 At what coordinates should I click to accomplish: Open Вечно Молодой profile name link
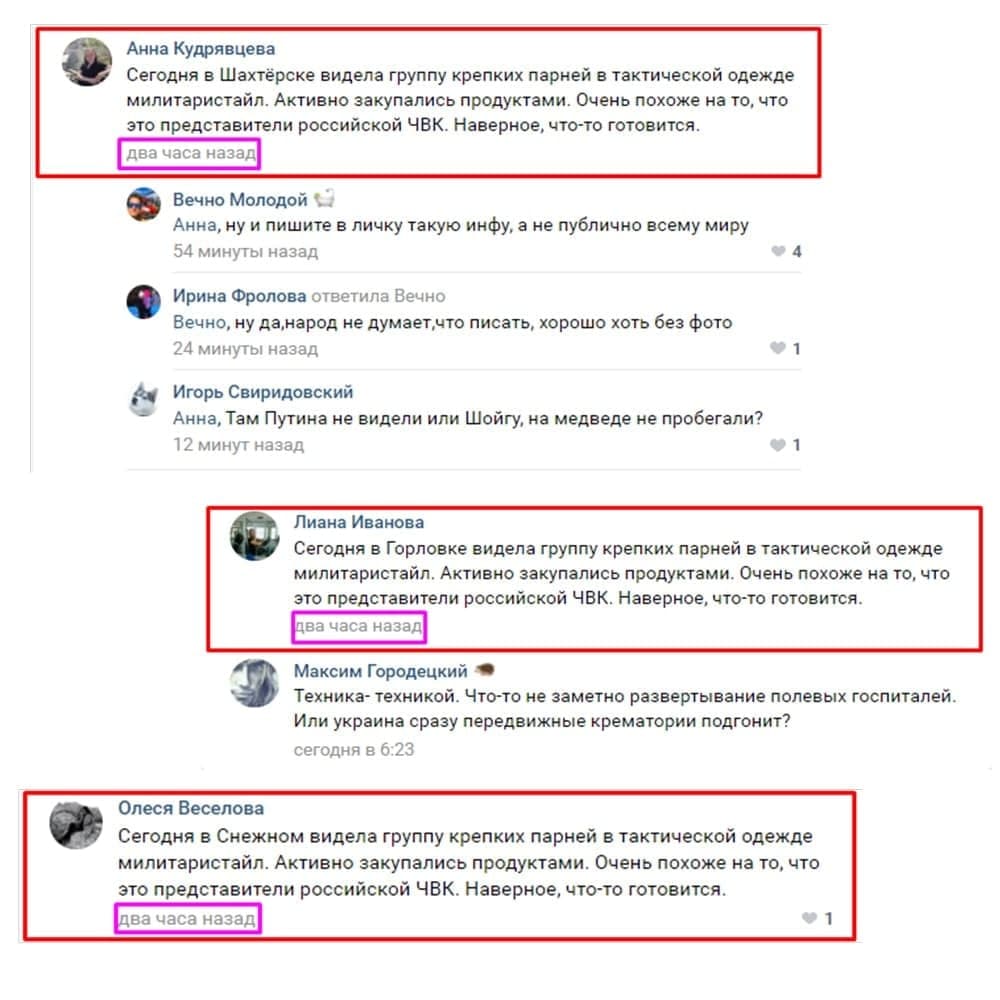pyautogui.click(x=240, y=200)
